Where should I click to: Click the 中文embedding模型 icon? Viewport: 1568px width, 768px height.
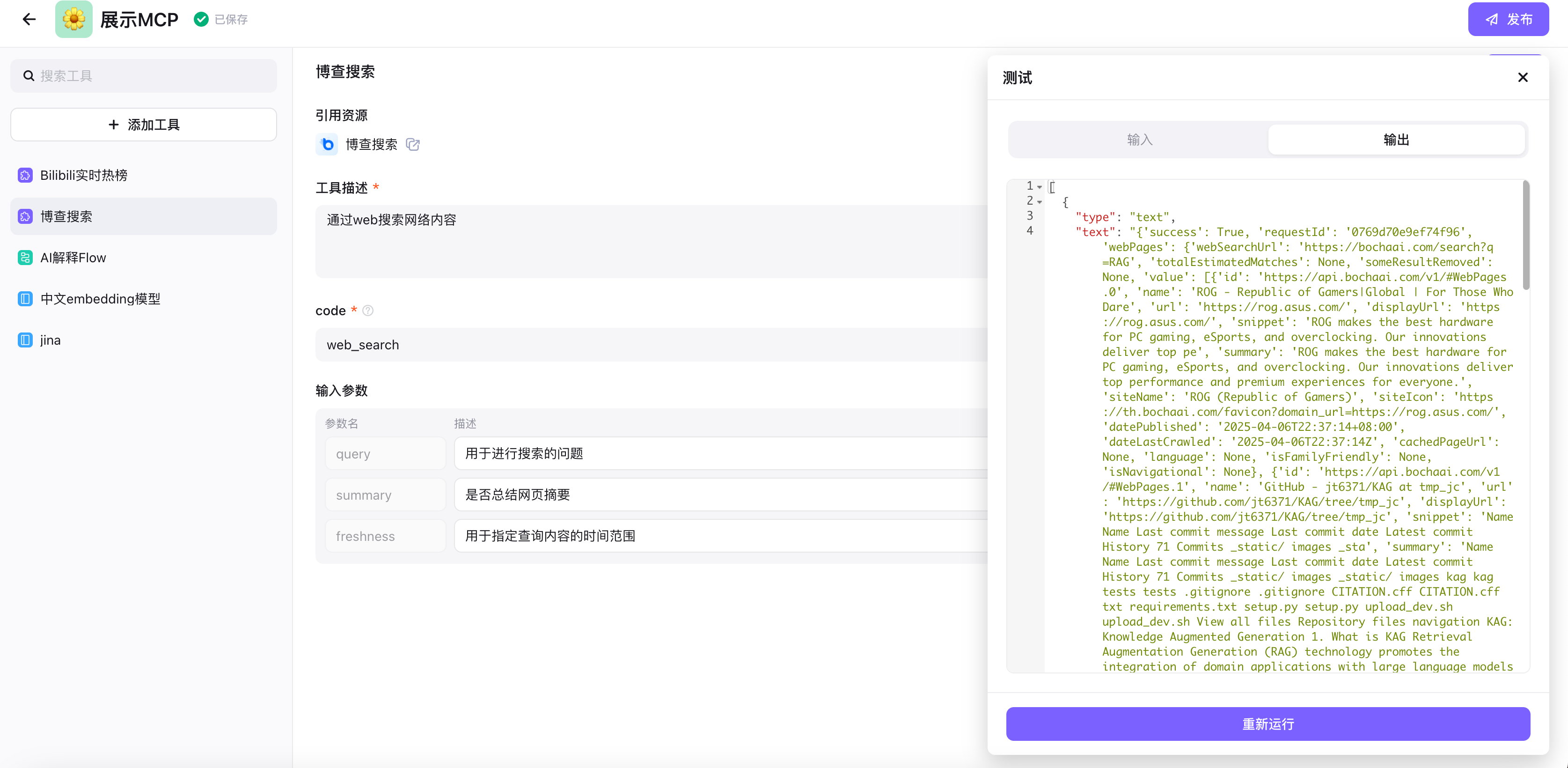tap(25, 299)
